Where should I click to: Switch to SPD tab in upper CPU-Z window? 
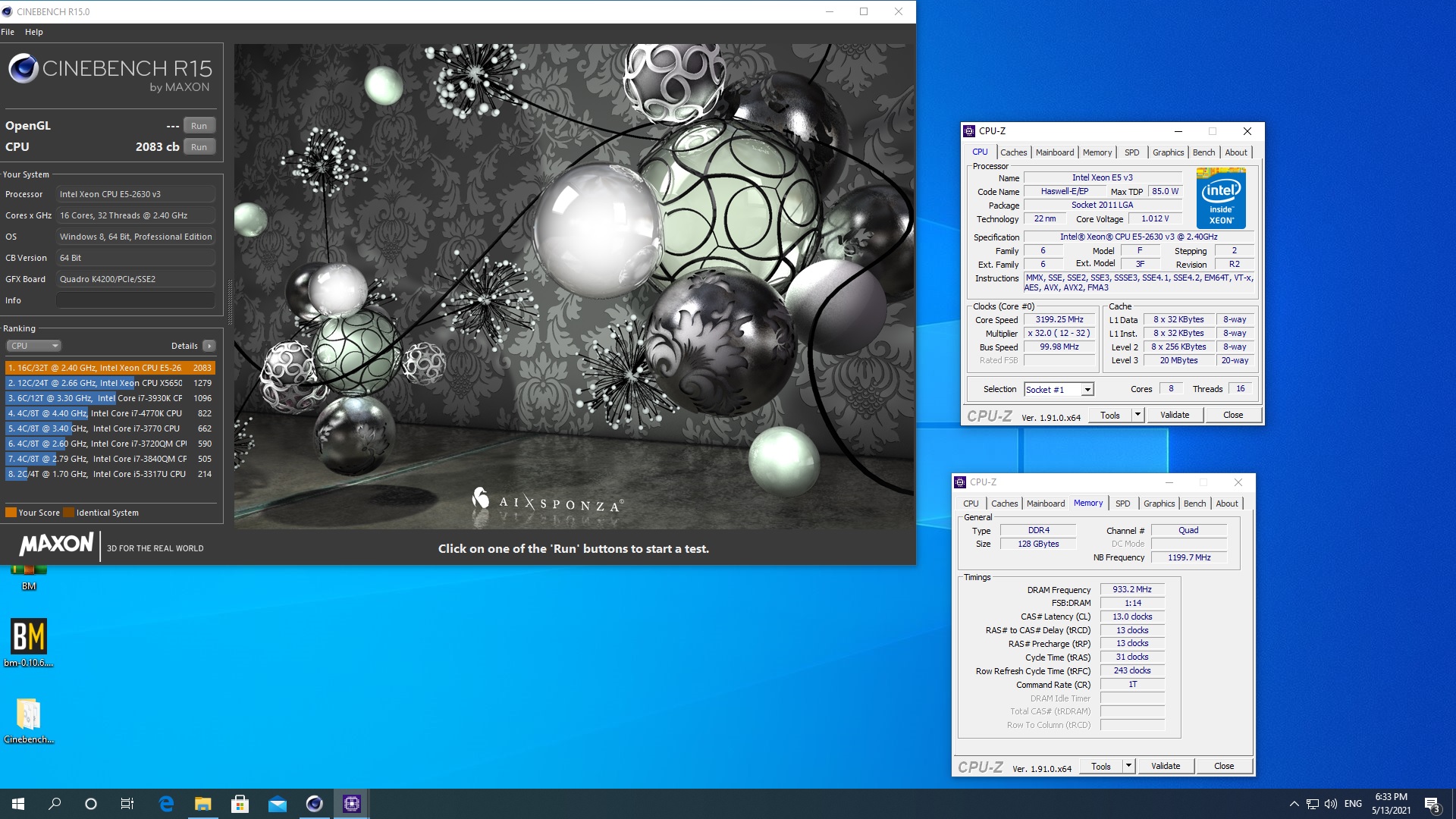tap(1131, 152)
